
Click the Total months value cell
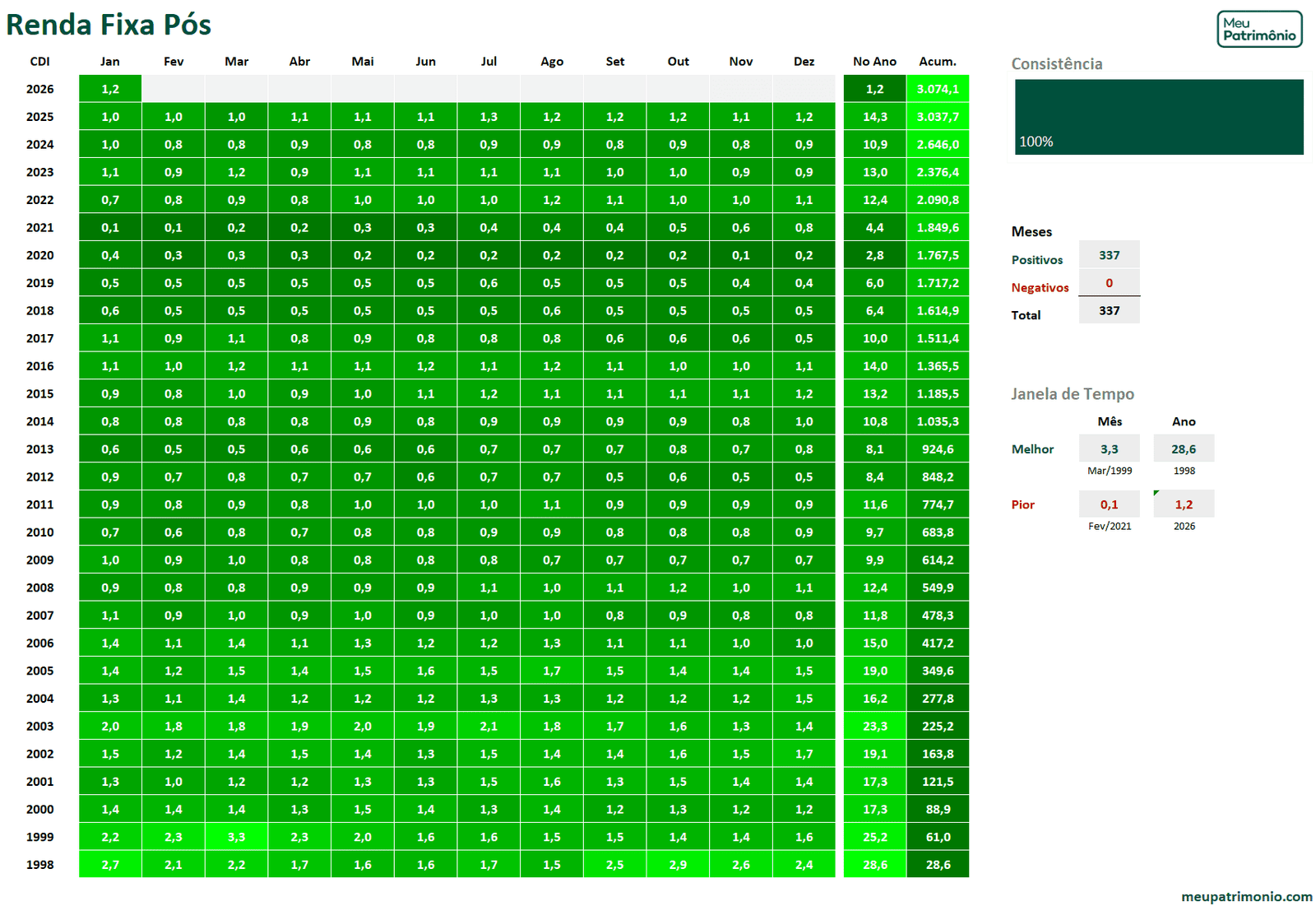tap(1109, 311)
